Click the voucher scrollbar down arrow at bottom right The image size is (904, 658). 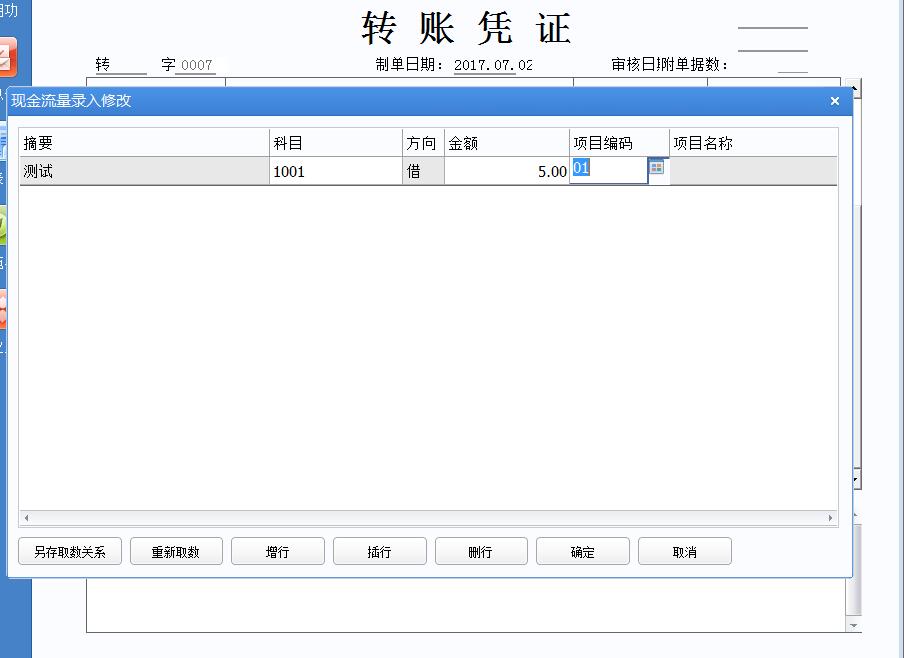[x=853, y=625]
